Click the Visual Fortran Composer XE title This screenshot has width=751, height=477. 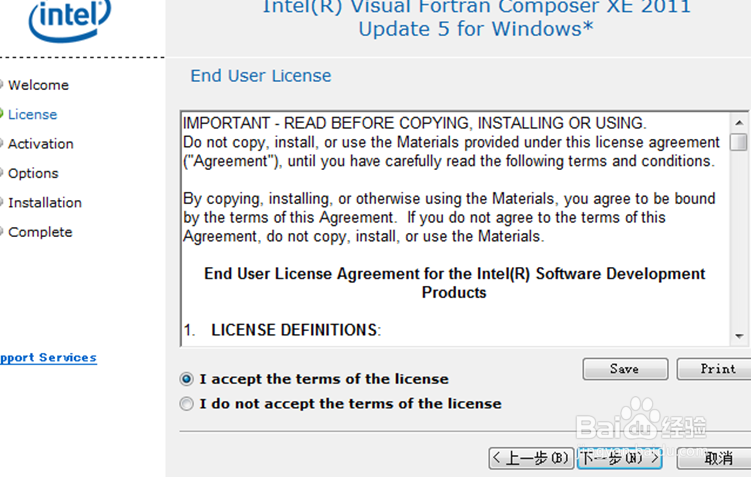pos(476,18)
